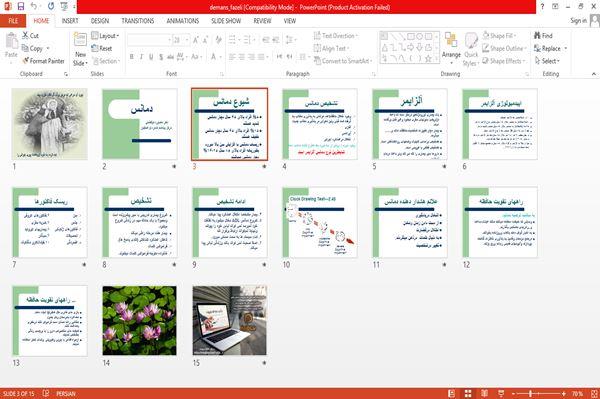The image size is (600, 399).
Task: Open the Quick Styles gallery
Action: coord(471,49)
